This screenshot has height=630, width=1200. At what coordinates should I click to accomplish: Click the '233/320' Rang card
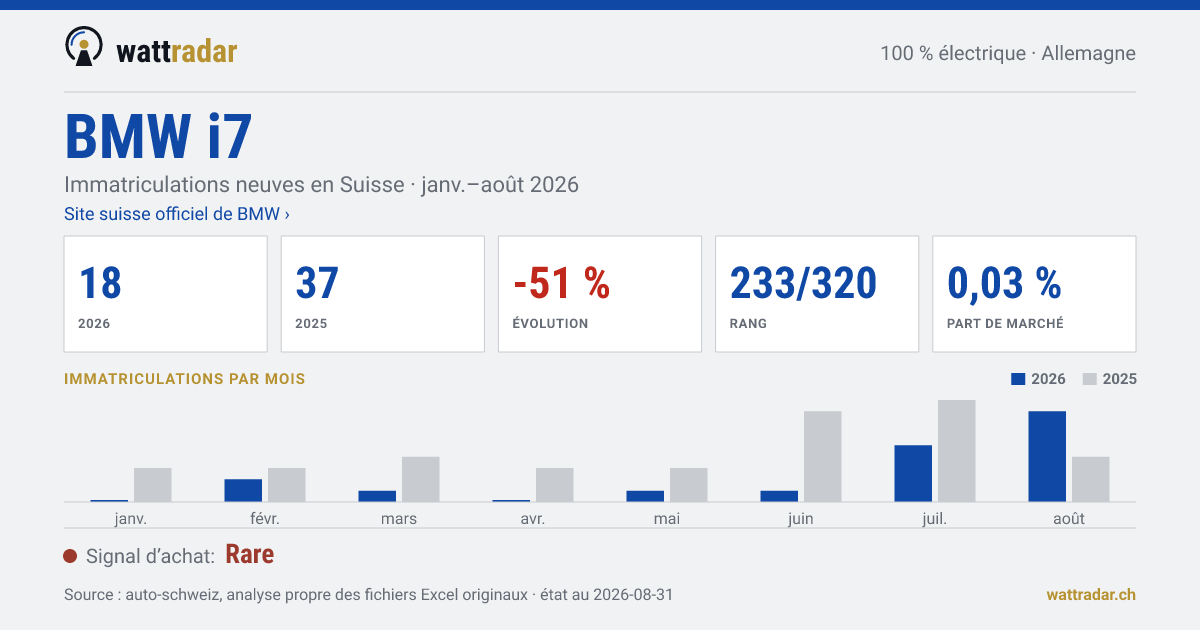click(x=817, y=294)
